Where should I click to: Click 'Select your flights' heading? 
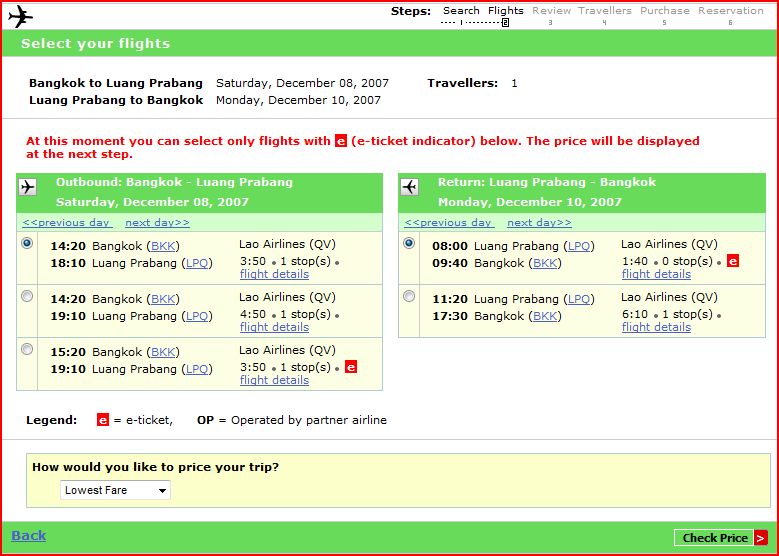[x=95, y=44]
